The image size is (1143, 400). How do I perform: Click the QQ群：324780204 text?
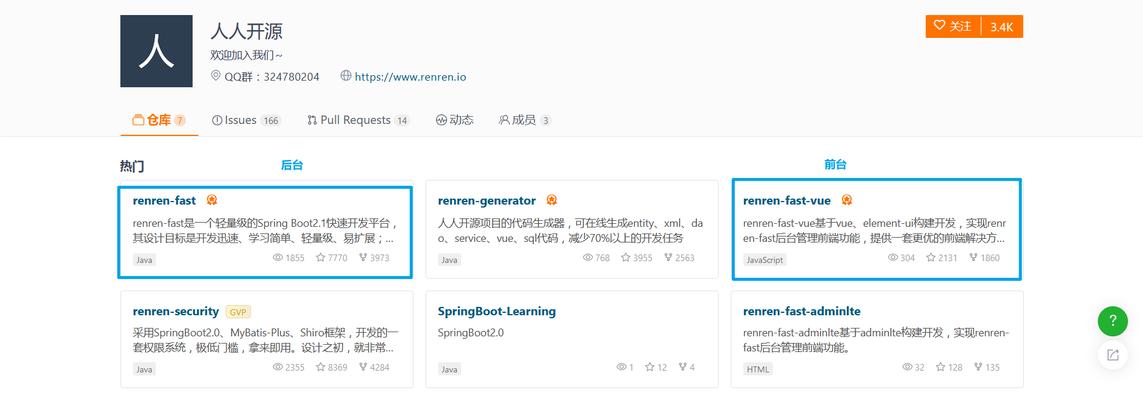pos(271,77)
